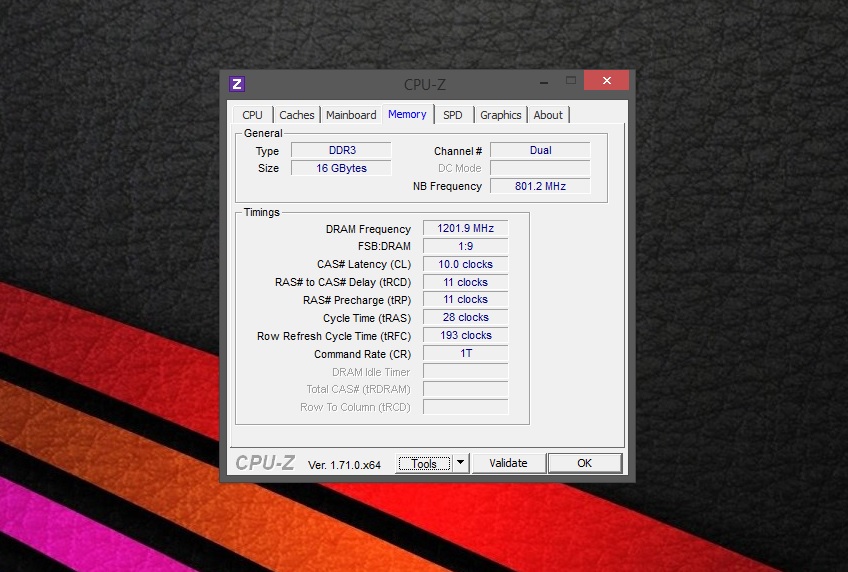The image size is (848, 572).
Task: Click the FSB:DRAM ratio 1:9 value
Action: coord(466,246)
